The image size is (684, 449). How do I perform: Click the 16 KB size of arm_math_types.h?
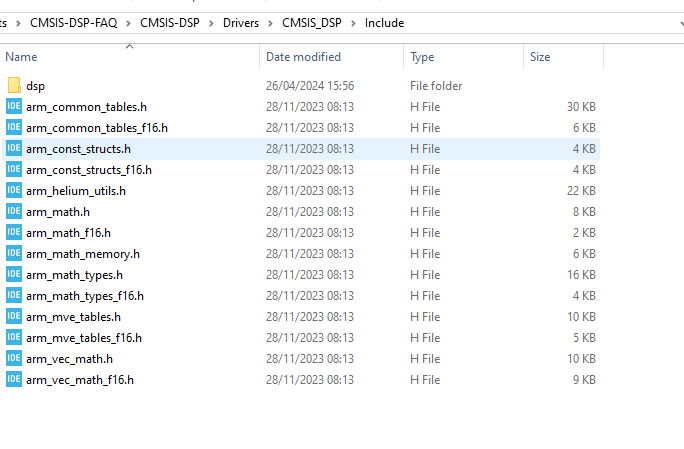(x=581, y=274)
